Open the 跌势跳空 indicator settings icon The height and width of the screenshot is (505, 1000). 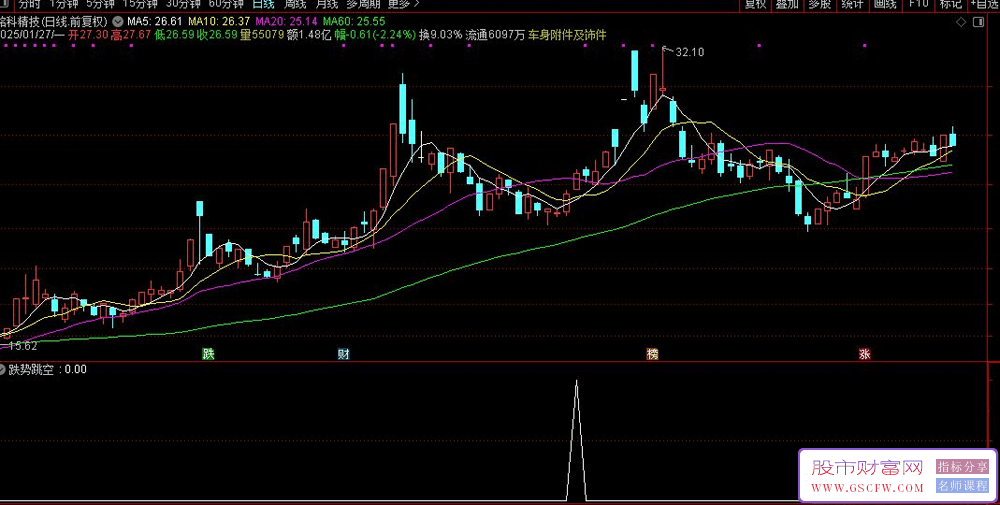(3, 369)
